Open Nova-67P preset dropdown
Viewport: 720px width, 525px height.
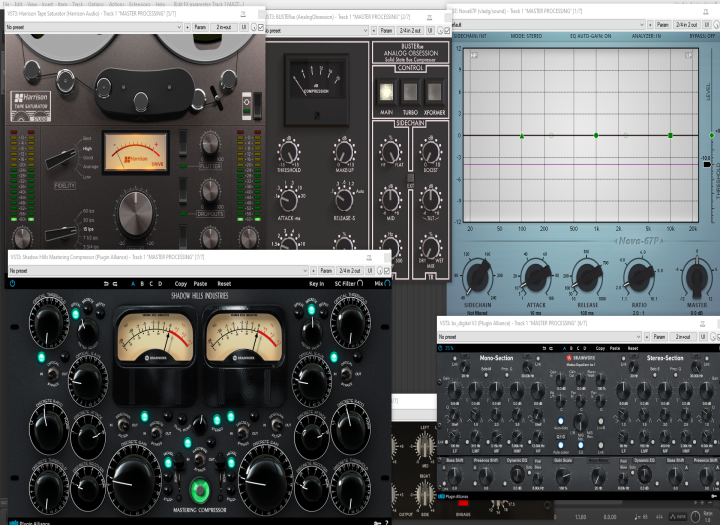(548, 24)
